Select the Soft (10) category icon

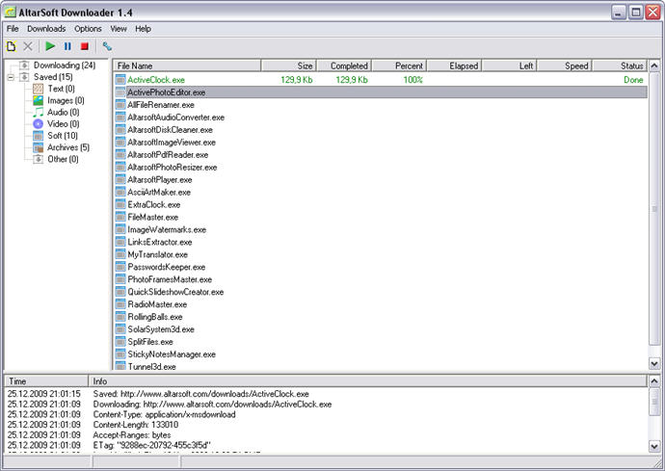38,136
